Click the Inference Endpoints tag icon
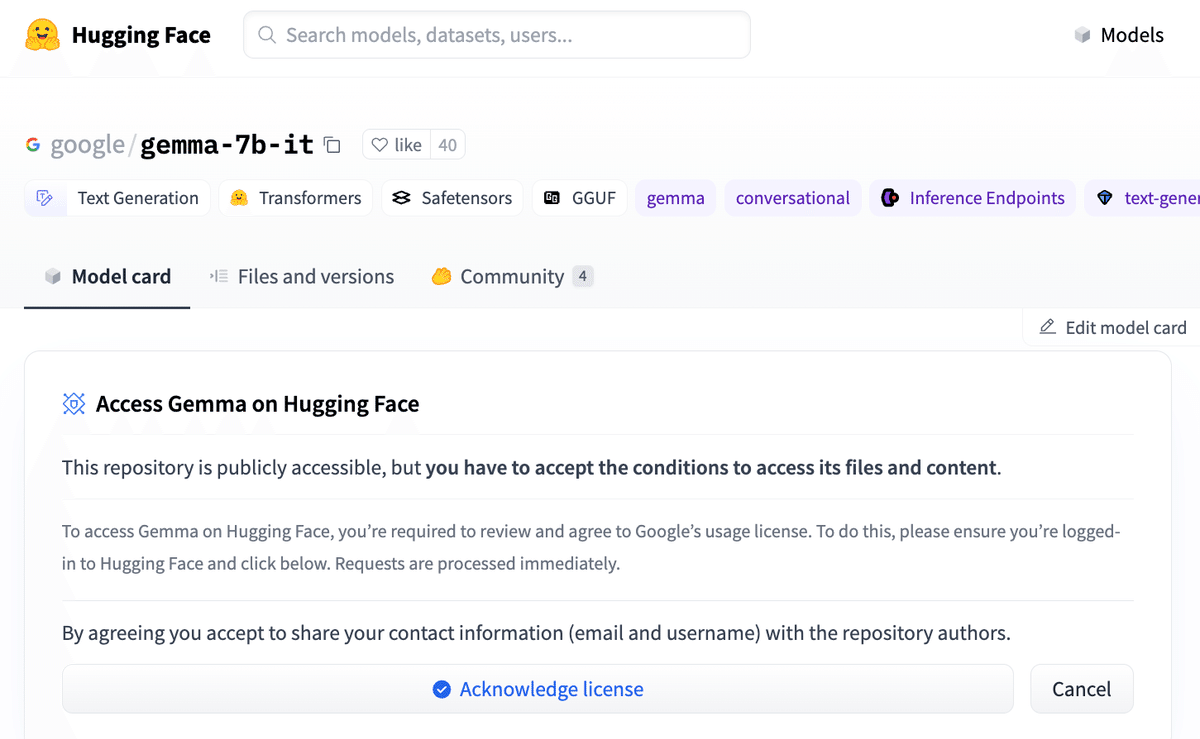This screenshot has width=1200, height=739. pos(890,198)
